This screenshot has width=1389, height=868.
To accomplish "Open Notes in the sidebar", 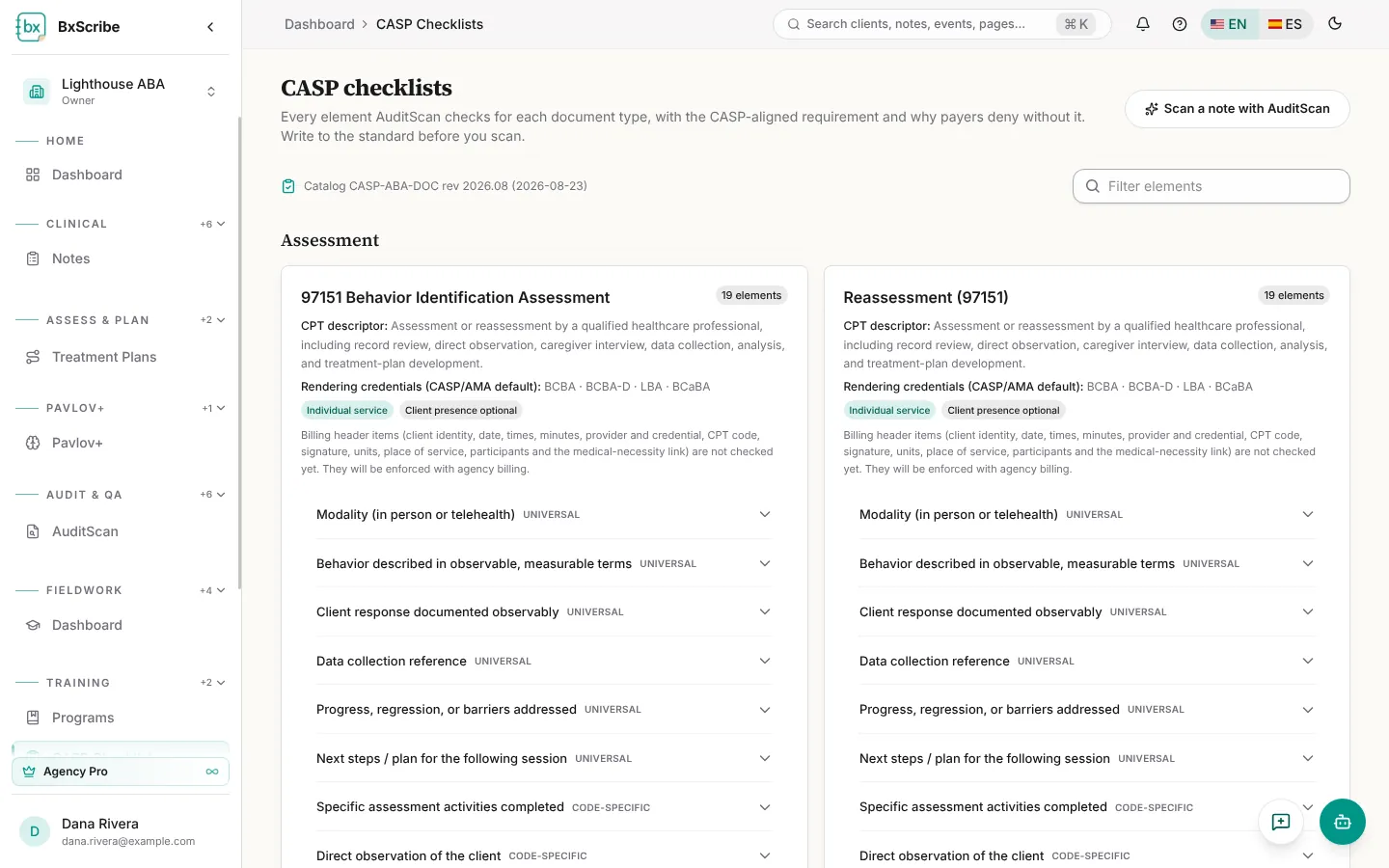I will pyautogui.click(x=121, y=258).
